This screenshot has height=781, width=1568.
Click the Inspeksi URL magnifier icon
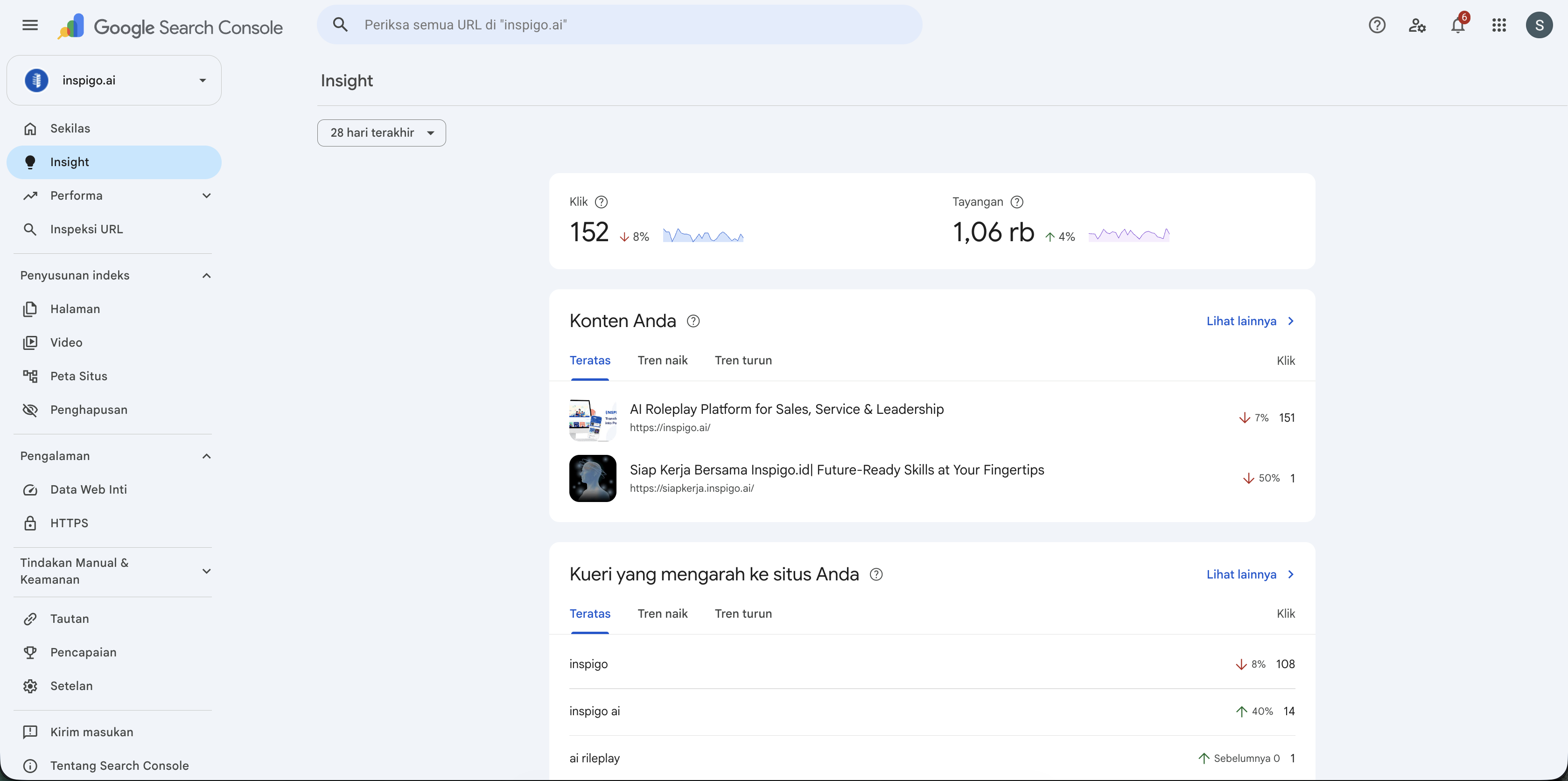(30, 229)
